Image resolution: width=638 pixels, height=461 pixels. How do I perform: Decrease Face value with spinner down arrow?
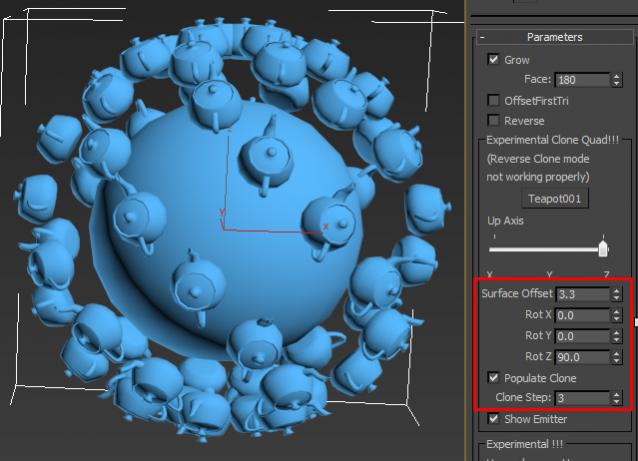(616, 83)
